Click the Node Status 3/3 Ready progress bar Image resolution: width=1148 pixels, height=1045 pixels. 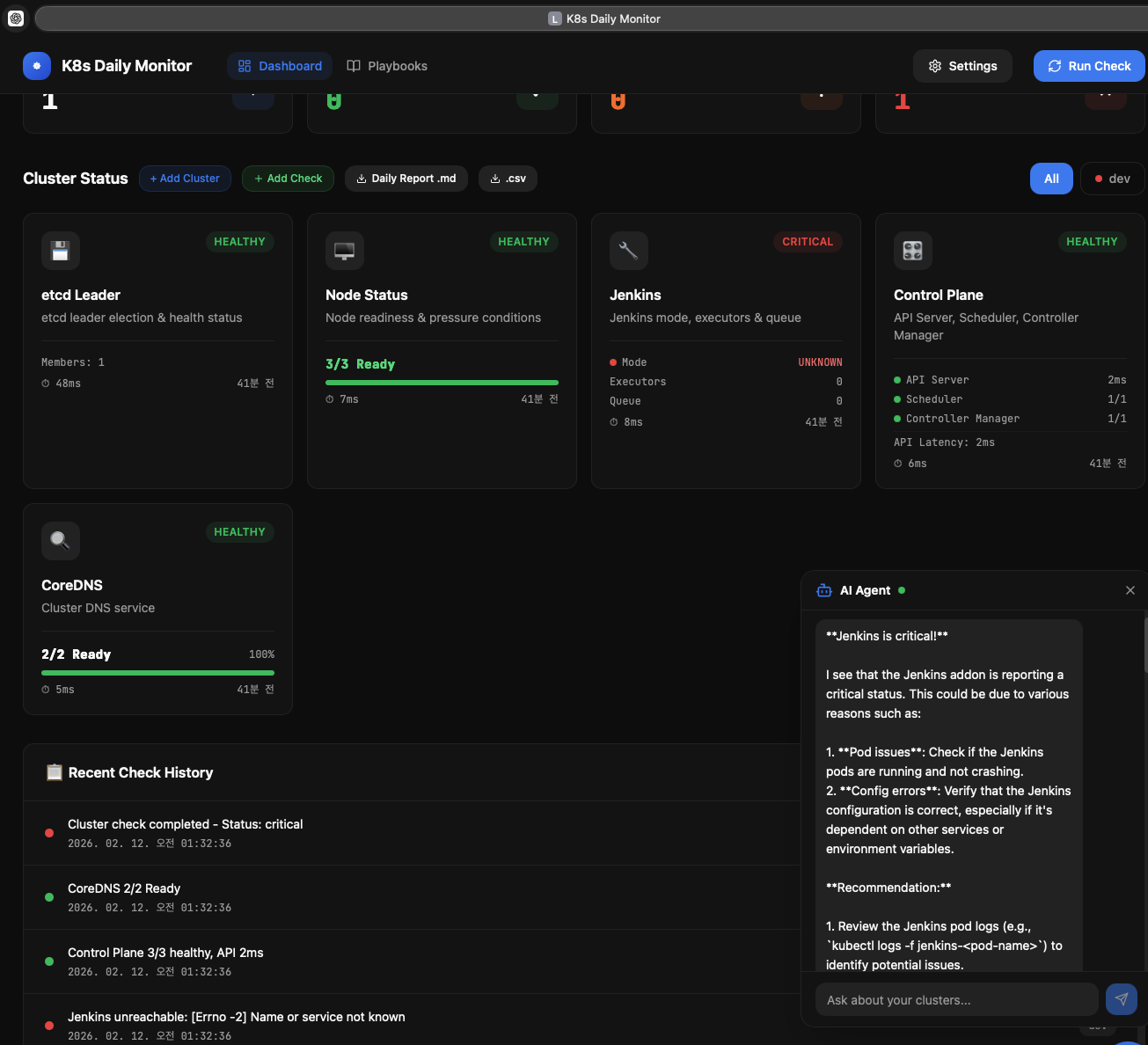(442, 383)
